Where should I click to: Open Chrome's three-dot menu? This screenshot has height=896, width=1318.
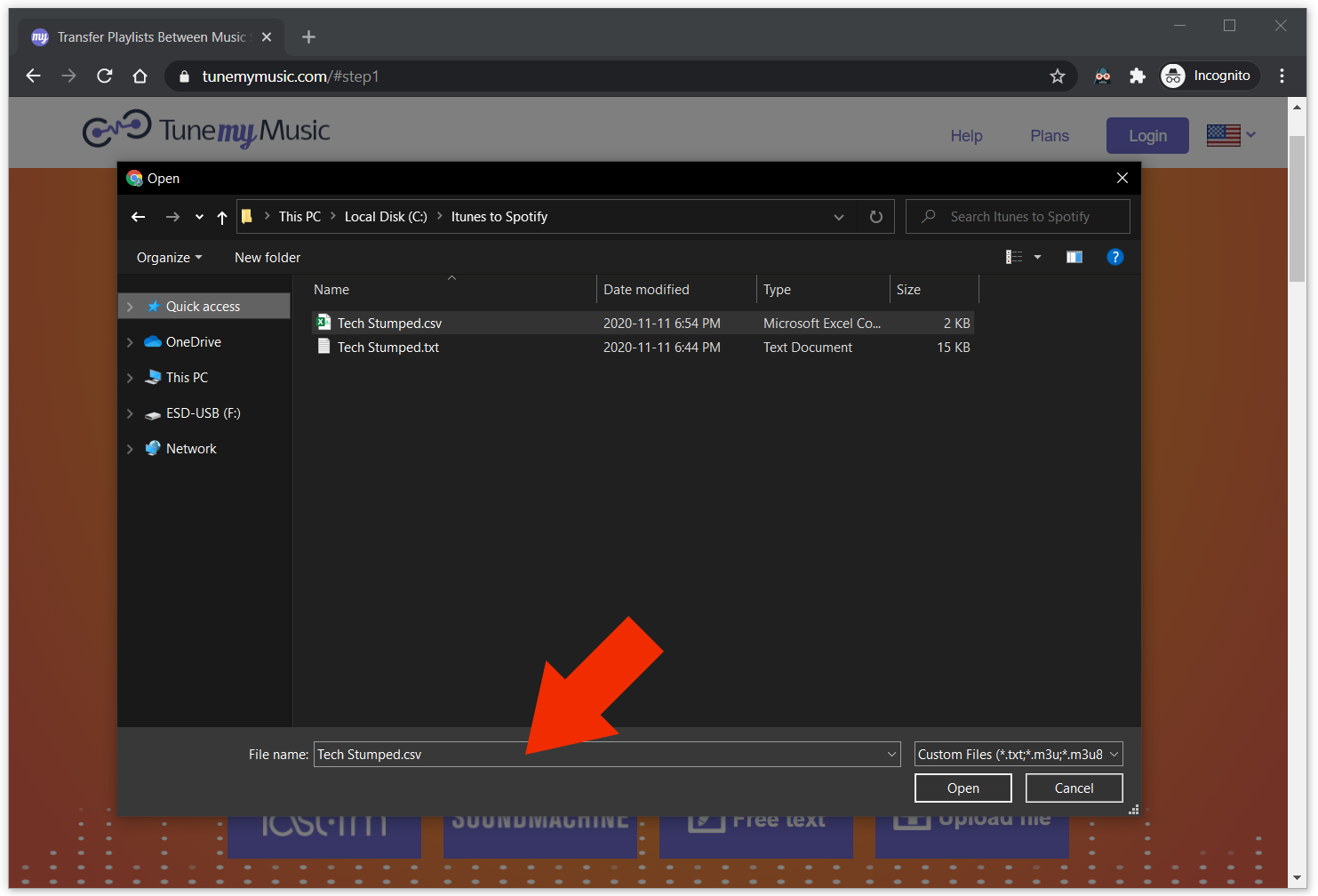(1282, 76)
